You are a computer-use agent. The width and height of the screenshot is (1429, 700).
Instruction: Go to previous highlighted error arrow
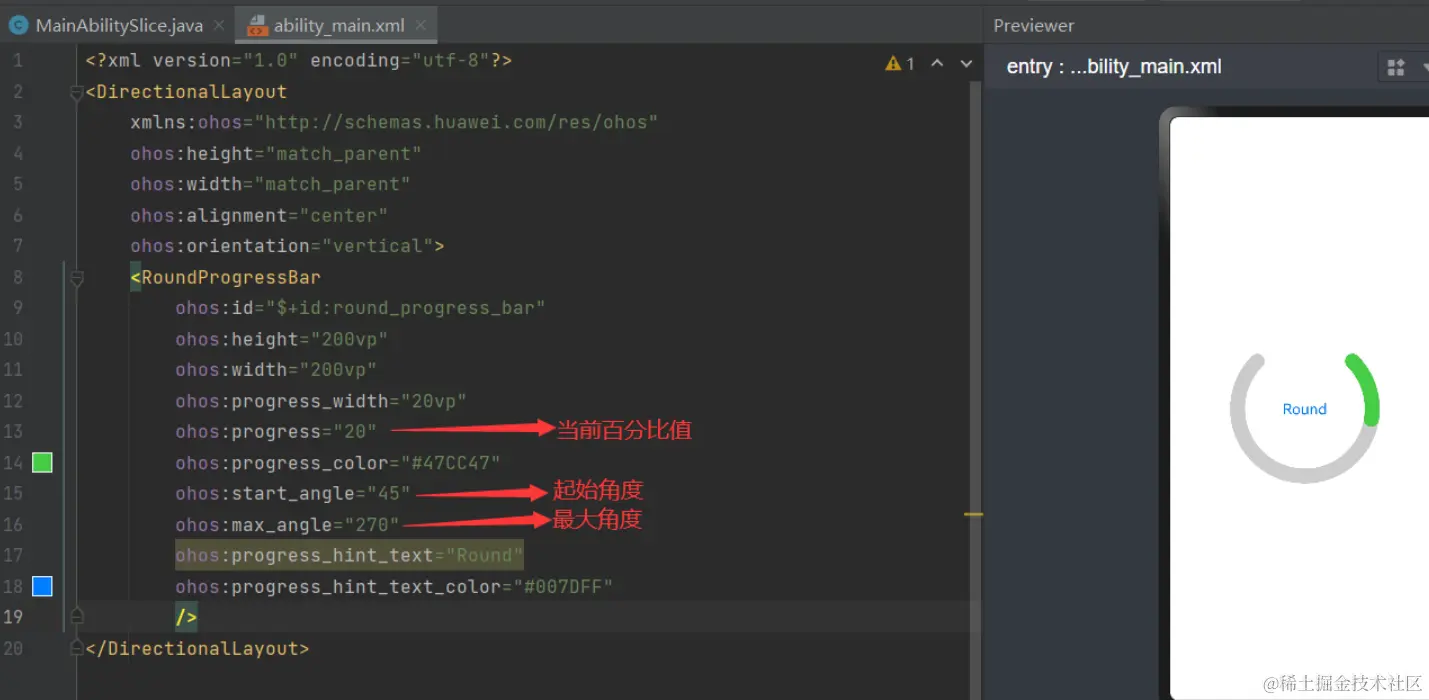point(937,63)
